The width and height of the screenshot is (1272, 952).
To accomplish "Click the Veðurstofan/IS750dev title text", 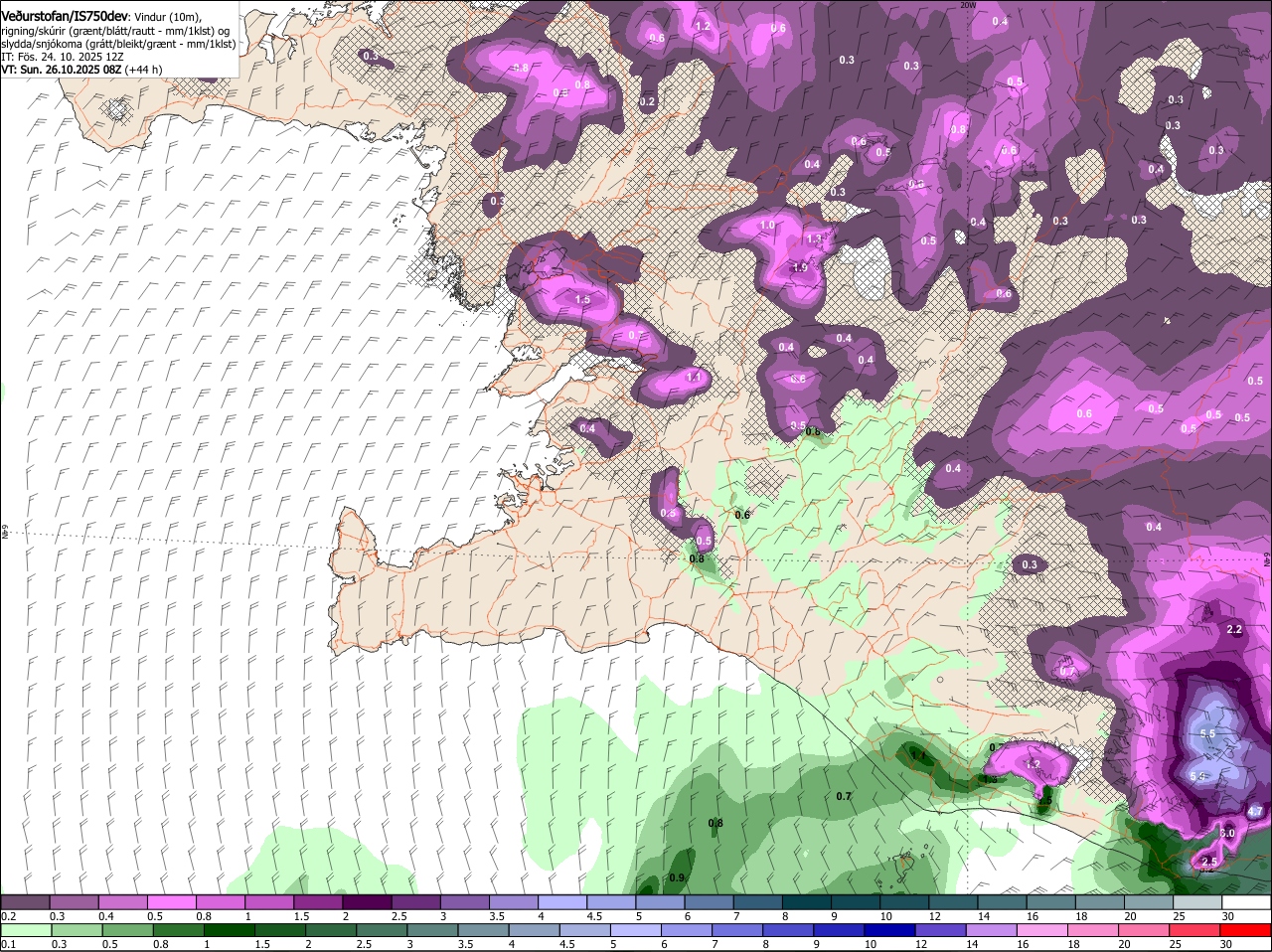I will tap(66, 17).
